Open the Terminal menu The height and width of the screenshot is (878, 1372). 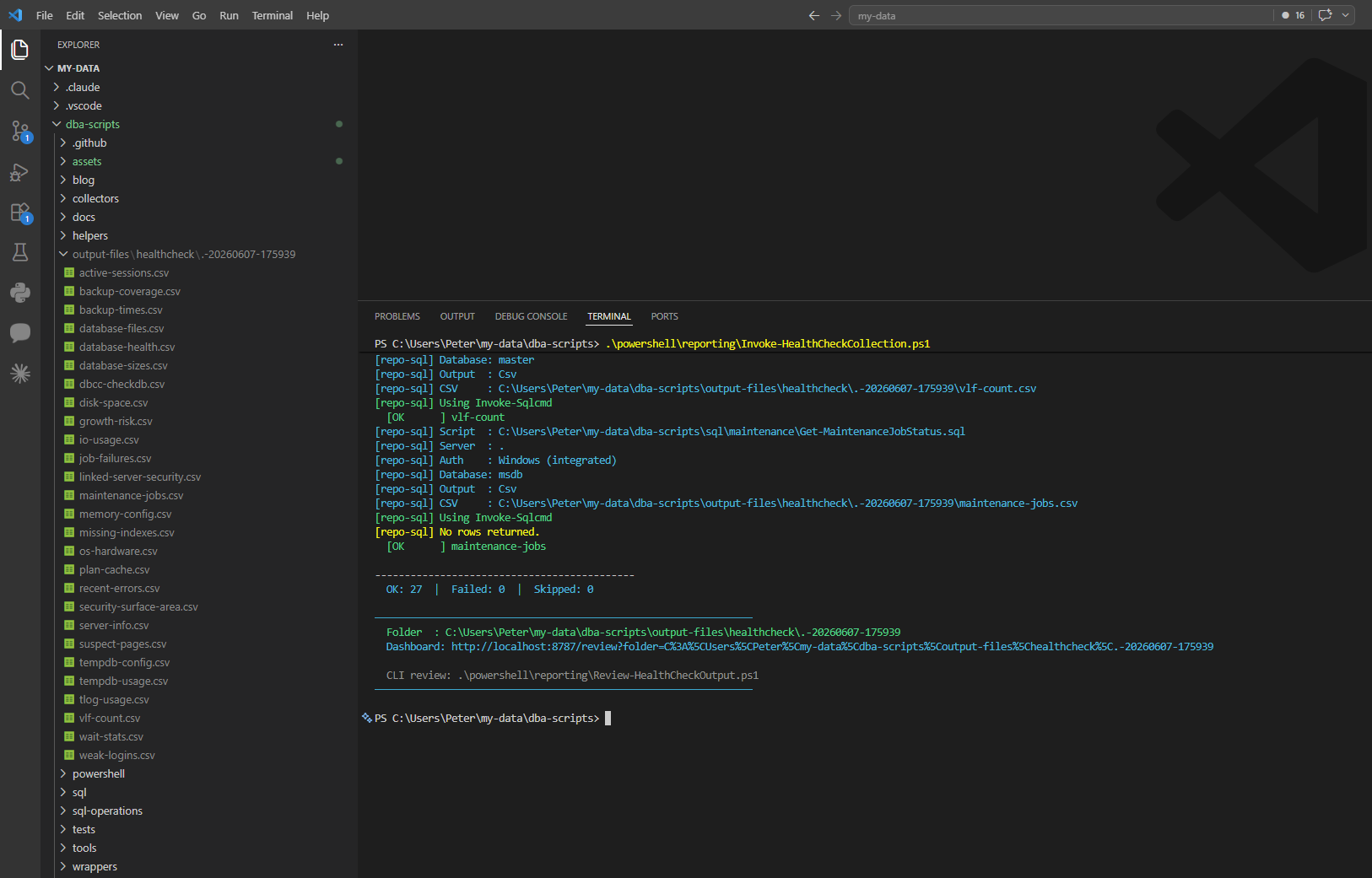[272, 15]
